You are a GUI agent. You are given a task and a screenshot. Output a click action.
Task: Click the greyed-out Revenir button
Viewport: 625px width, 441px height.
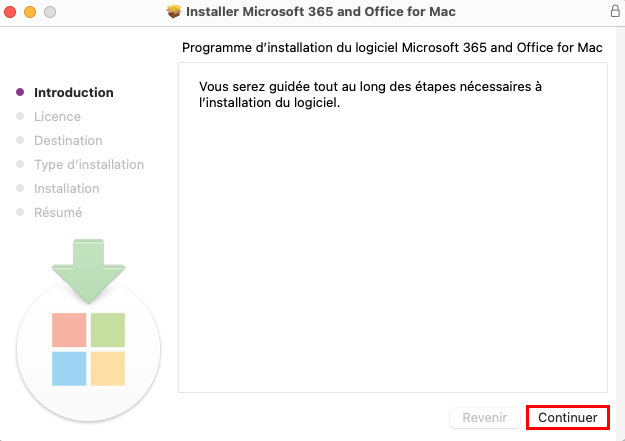click(485, 417)
